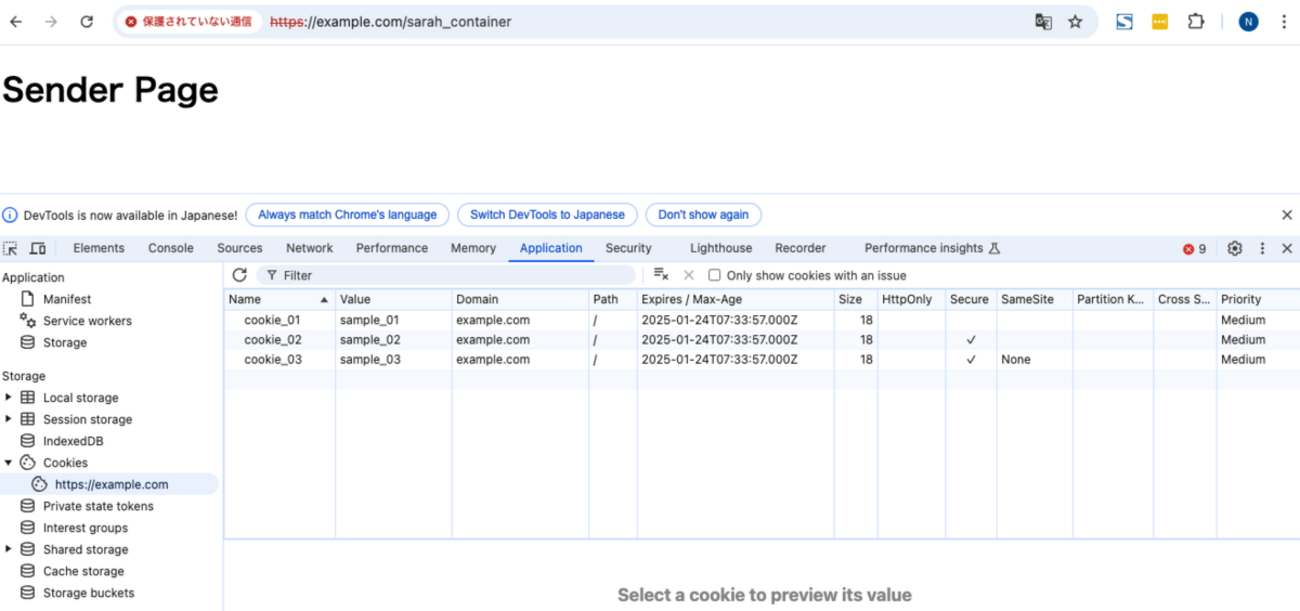Viewport: 1300px width, 611px height.
Task: Click Switch DevTools to Japanese button
Action: tap(547, 215)
